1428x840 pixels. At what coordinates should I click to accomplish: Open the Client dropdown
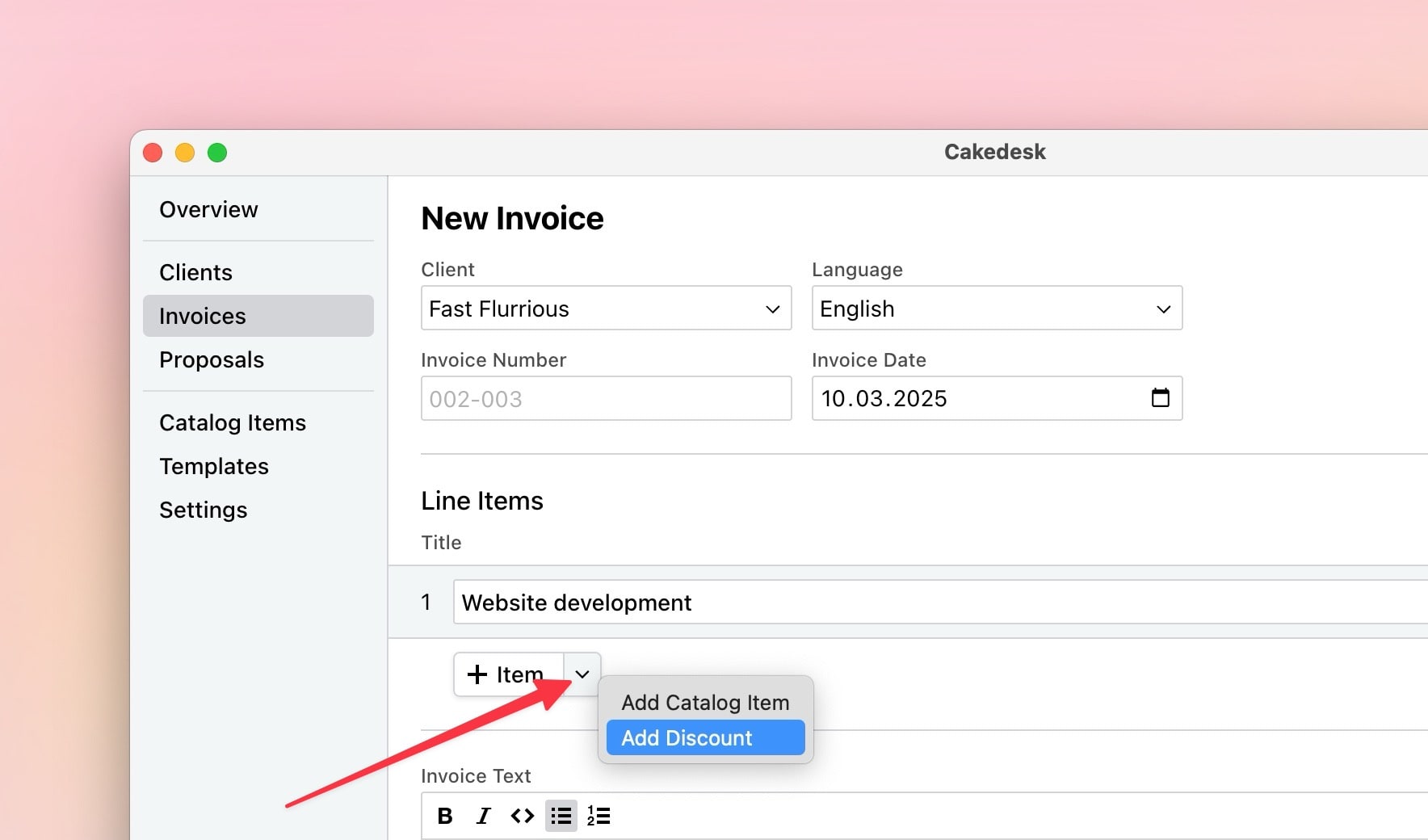[x=606, y=309]
